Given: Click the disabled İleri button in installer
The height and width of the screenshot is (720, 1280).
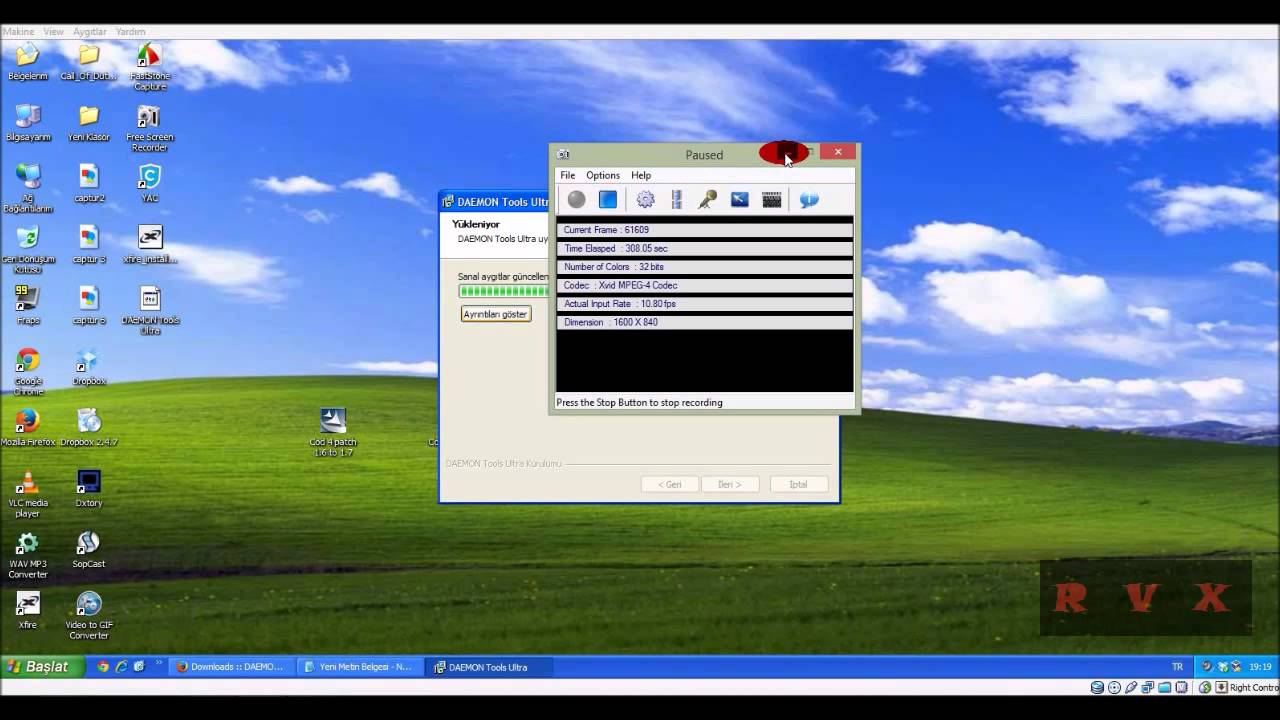Looking at the screenshot, I should click(x=729, y=484).
